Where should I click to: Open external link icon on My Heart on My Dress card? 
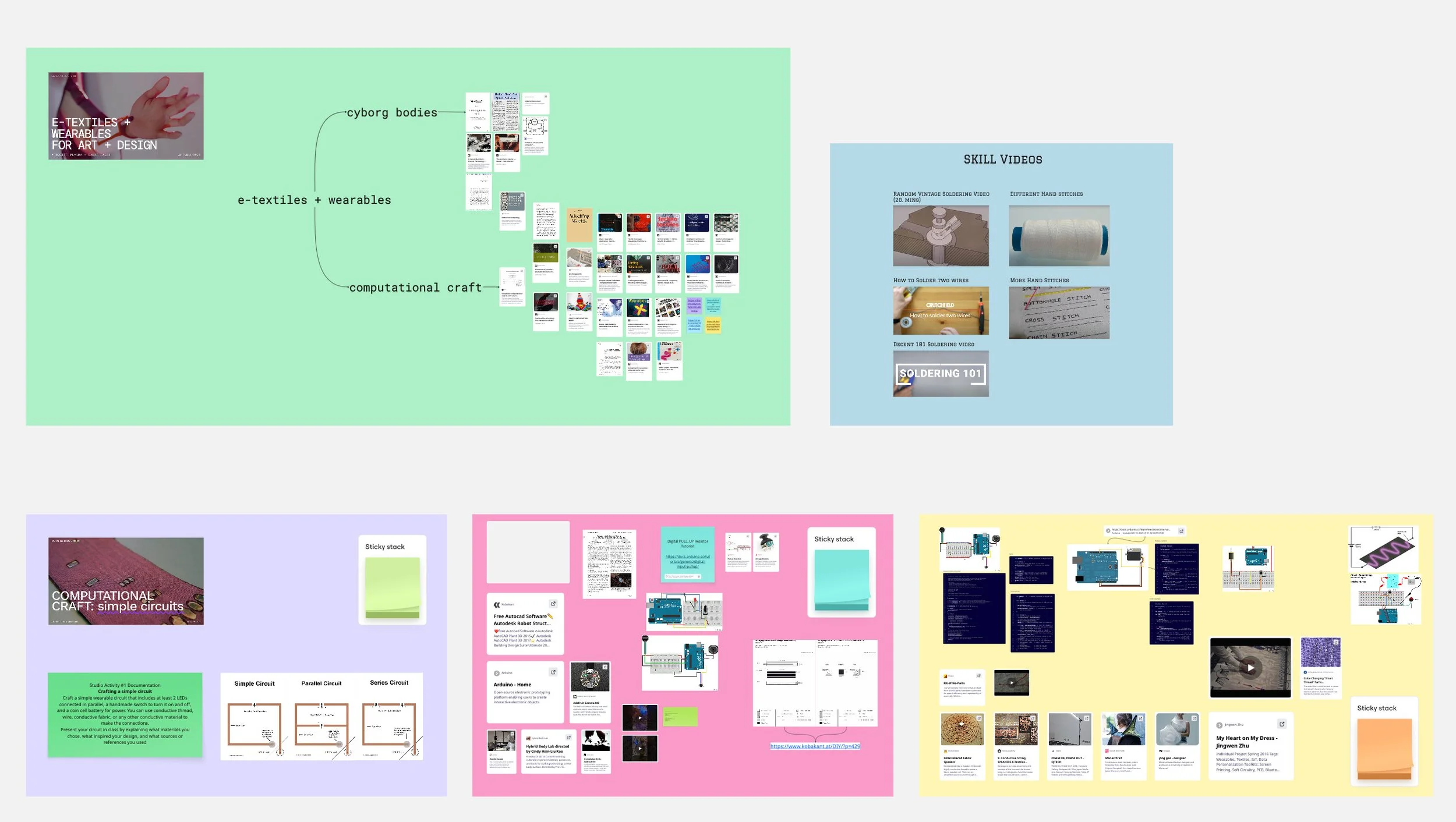pos(1281,724)
